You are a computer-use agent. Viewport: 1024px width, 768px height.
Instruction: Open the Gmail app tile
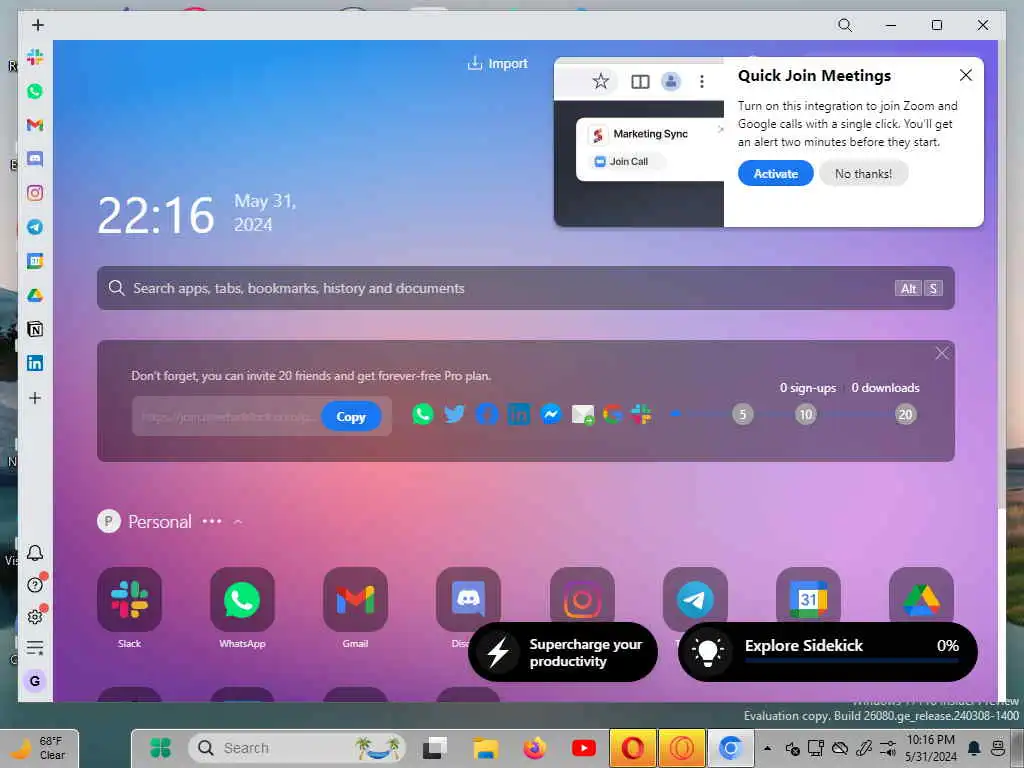(x=355, y=600)
